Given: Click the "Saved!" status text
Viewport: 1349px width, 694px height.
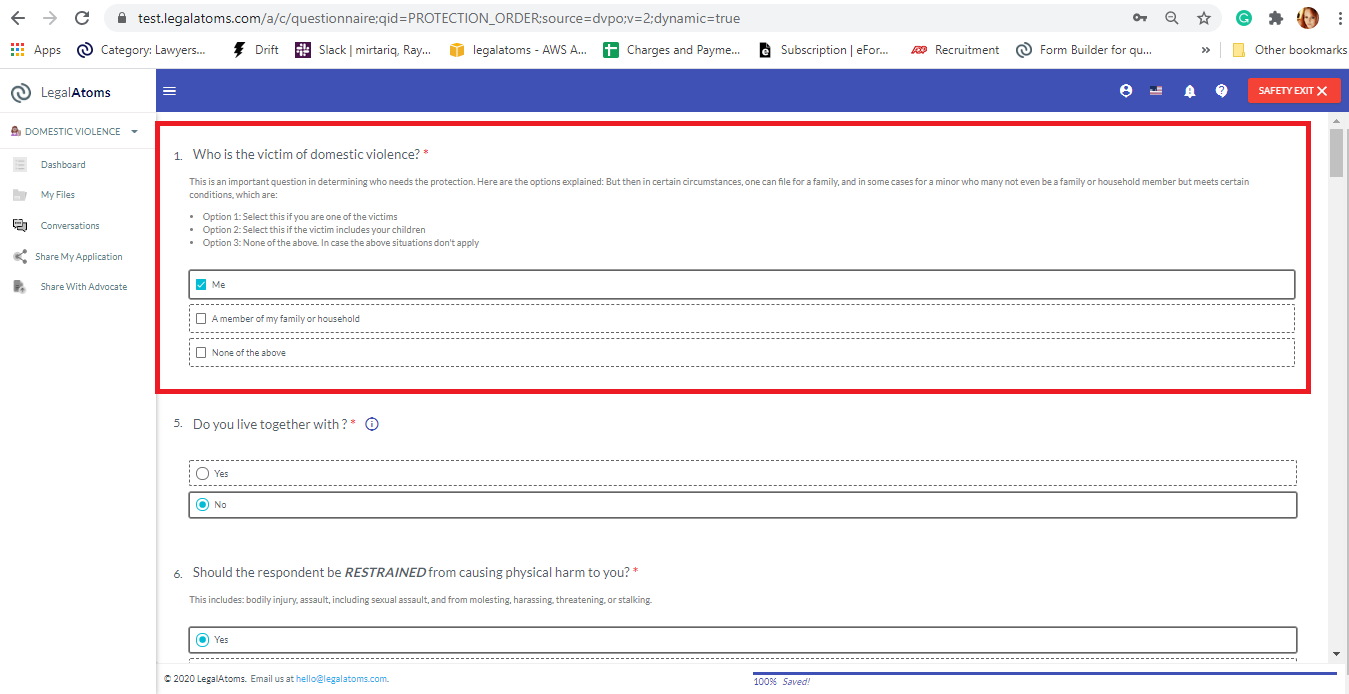Looking at the screenshot, I should click(796, 682).
